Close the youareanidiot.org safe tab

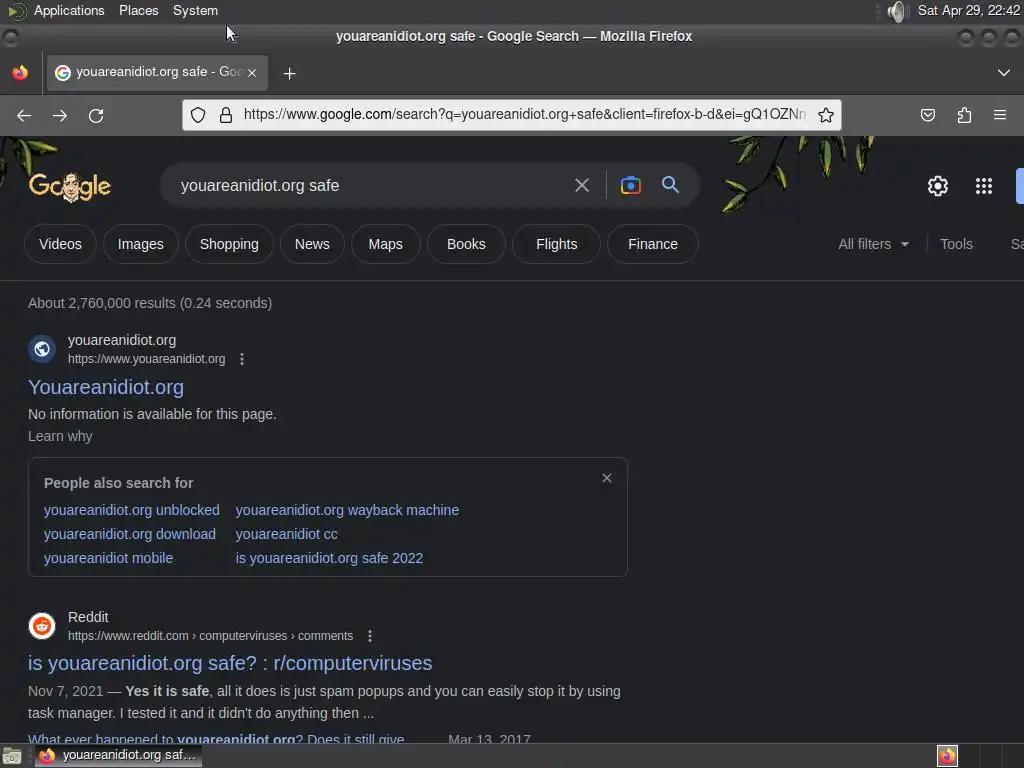[x=252, y=73]
